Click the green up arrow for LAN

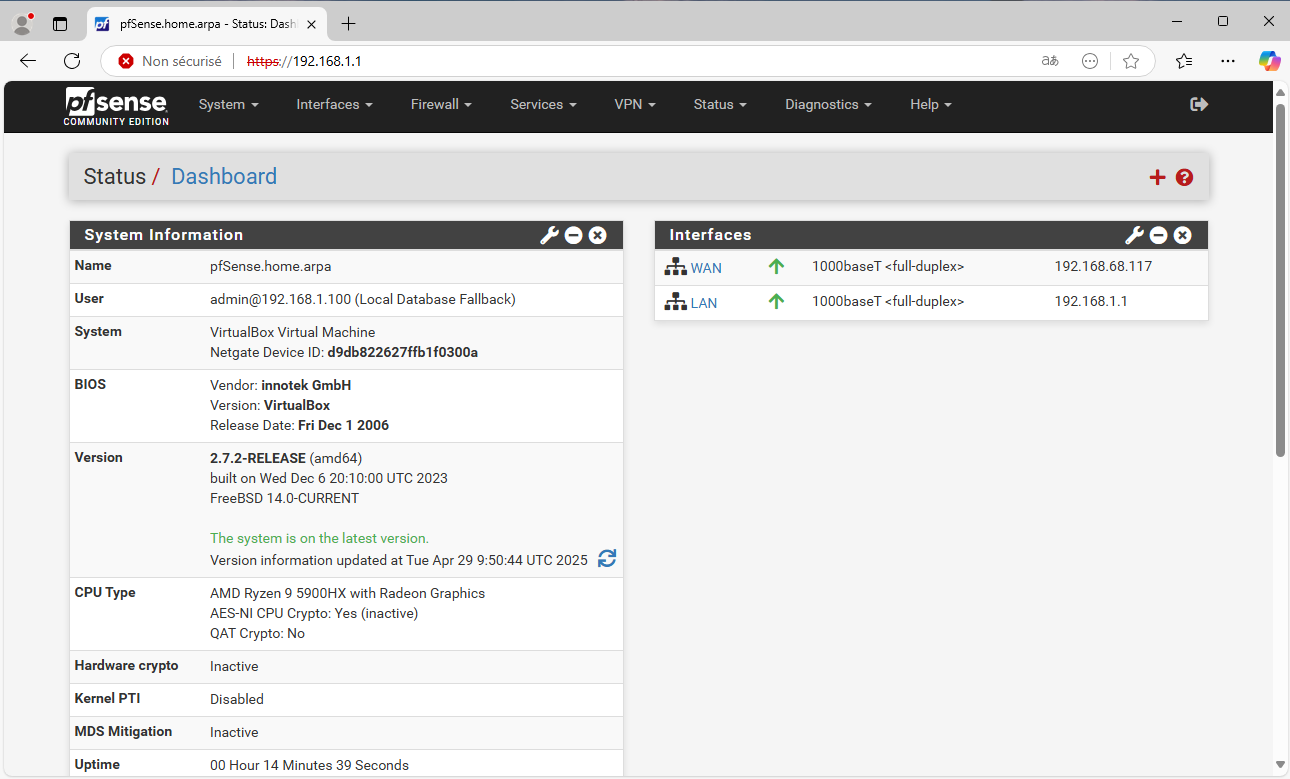(x=776, y=301)
